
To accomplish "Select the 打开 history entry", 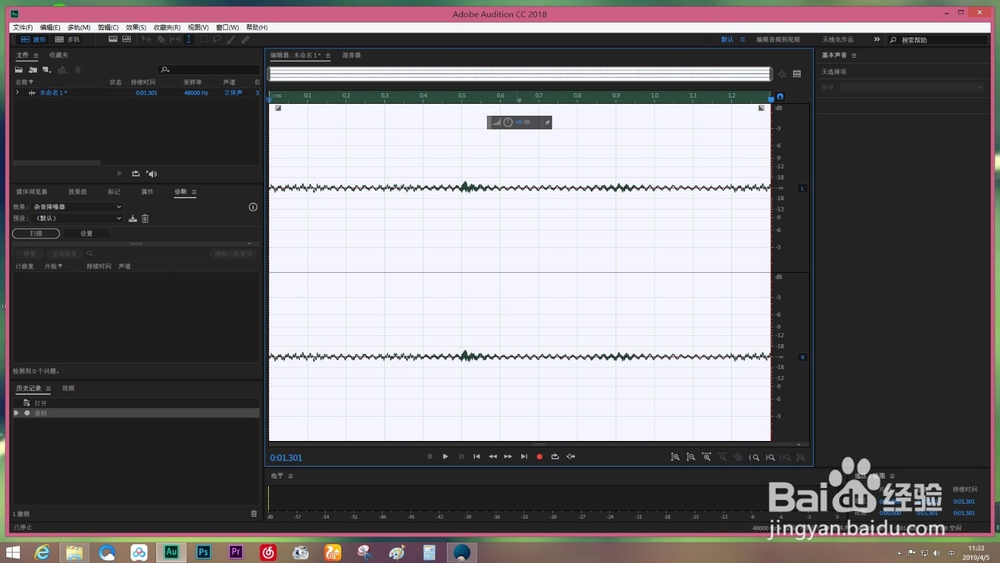I will pyautogui.click(x=136, y=403).
